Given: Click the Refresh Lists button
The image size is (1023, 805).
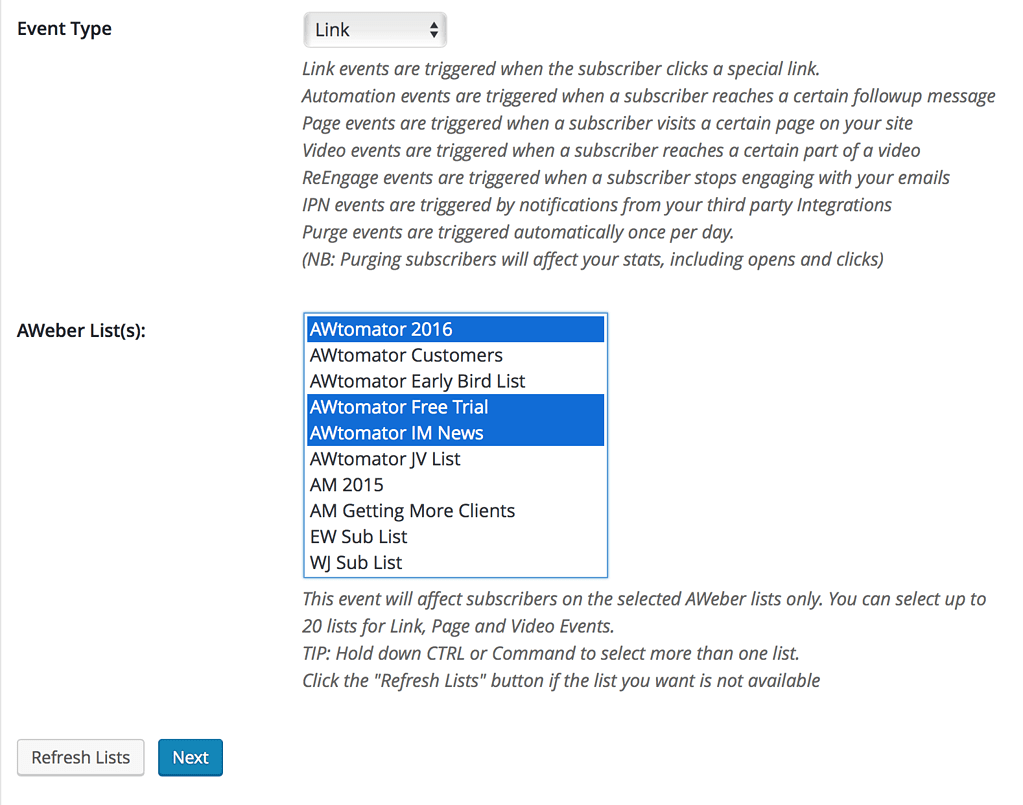Looking at the screenshot, I should point(81,757).
